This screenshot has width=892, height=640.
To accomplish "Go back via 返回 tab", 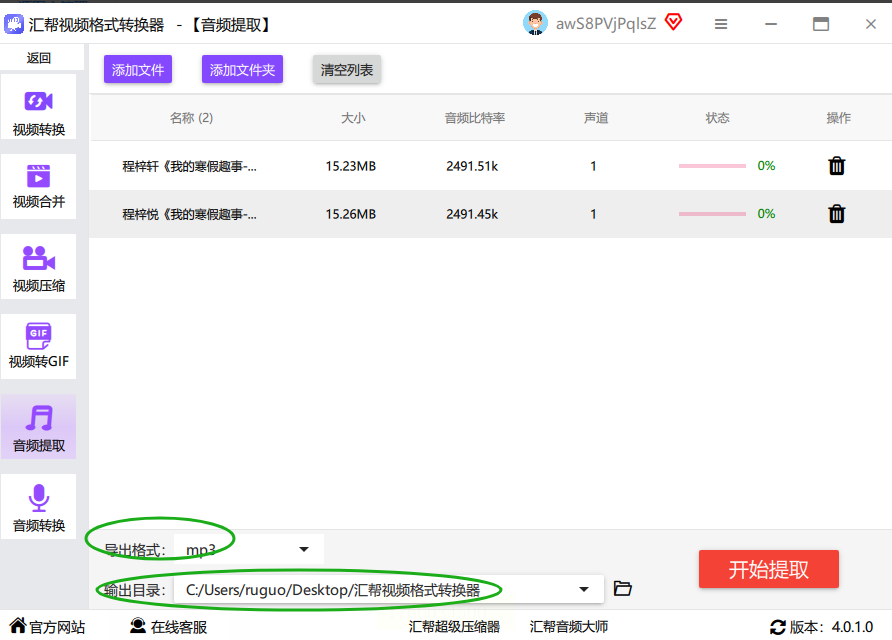I will click(39, 58).
